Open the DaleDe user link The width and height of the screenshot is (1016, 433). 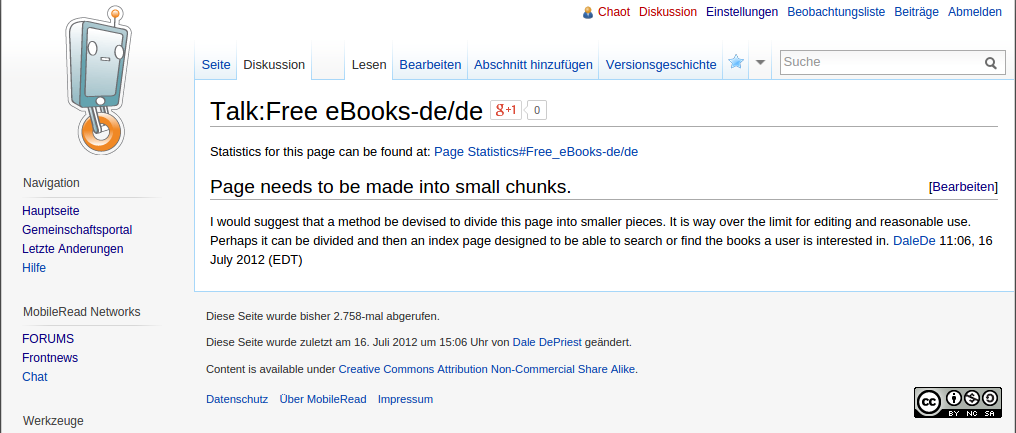(x=914, y=241)
